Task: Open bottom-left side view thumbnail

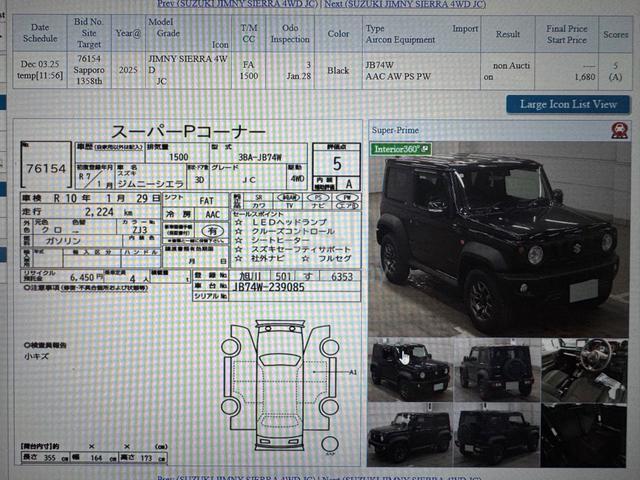Action: tap(410, 435)
